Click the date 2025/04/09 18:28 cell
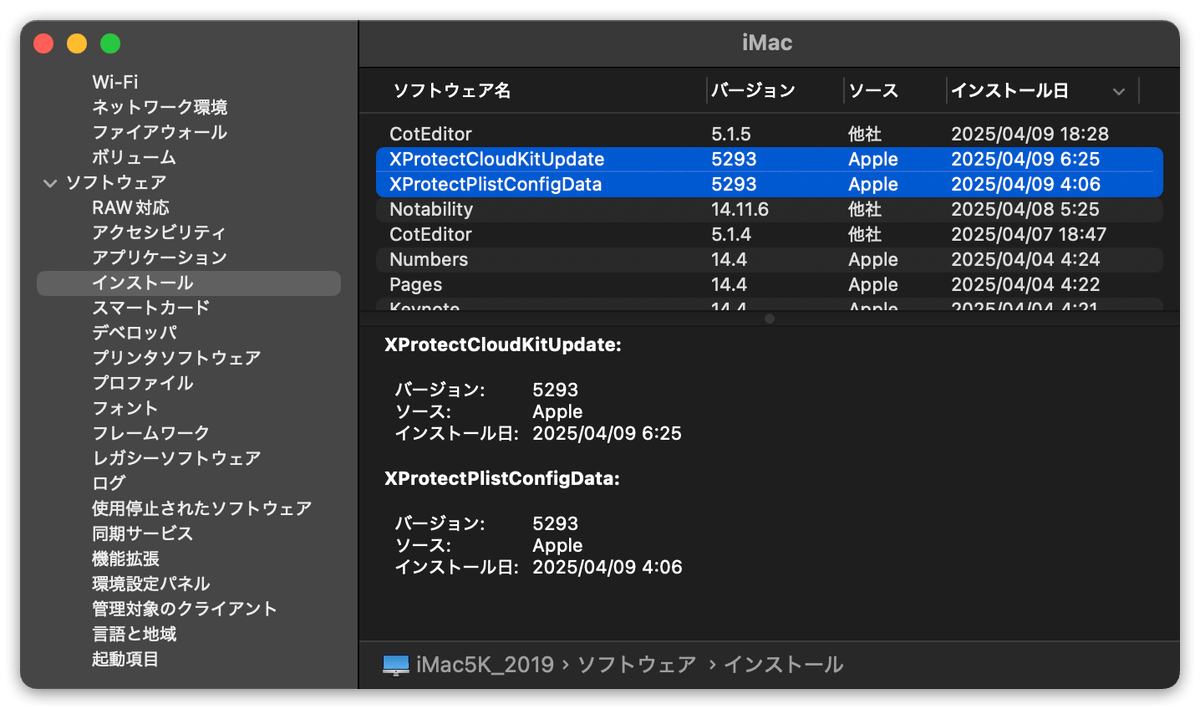Image resolution: width=1200 pixels, height=709 pixels. 1030,134
